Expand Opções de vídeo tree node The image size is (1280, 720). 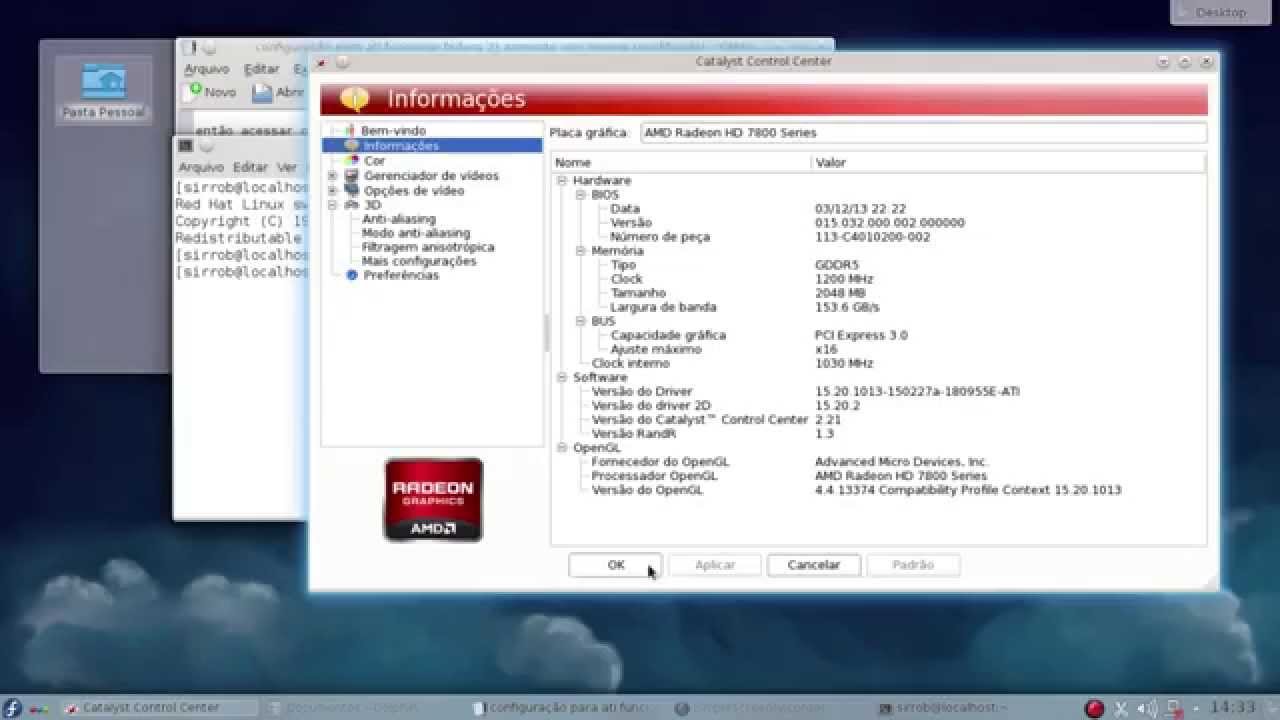click(332, 190)
